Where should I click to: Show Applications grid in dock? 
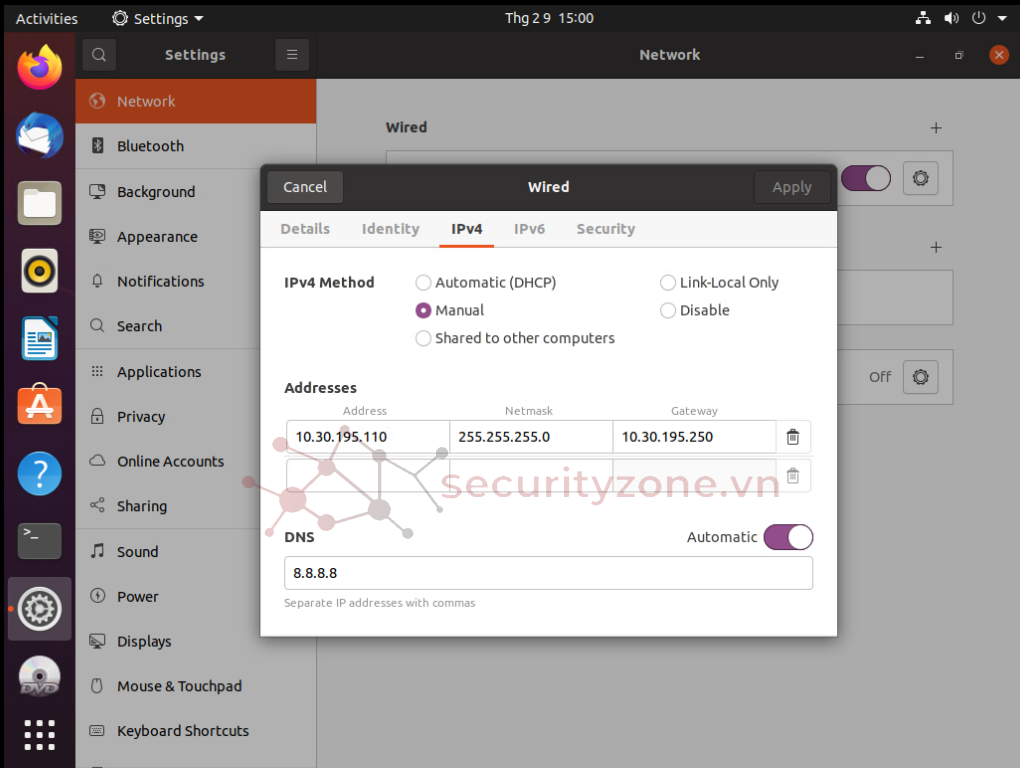click(x=40, y=735)
